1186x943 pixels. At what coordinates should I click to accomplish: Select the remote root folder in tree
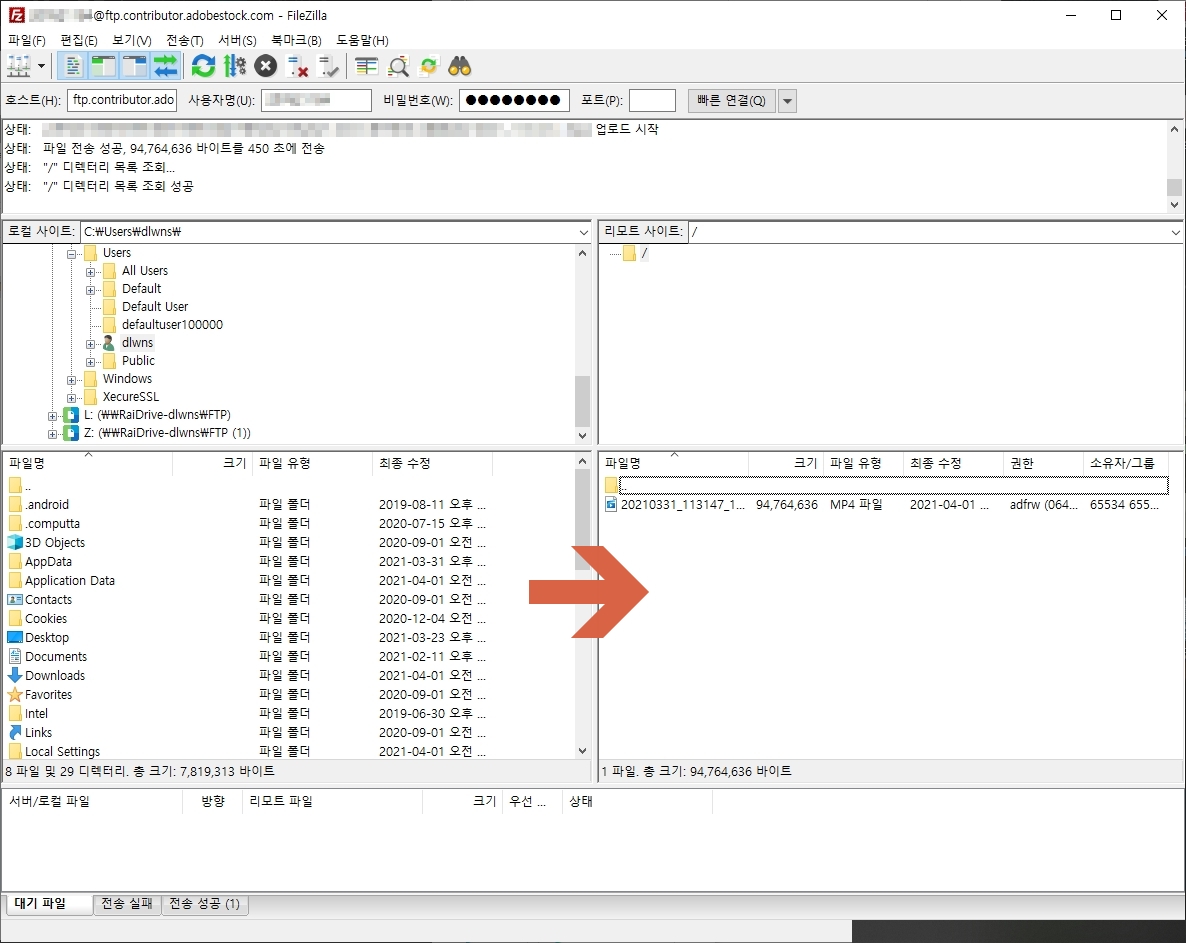(x=644, y=253)
